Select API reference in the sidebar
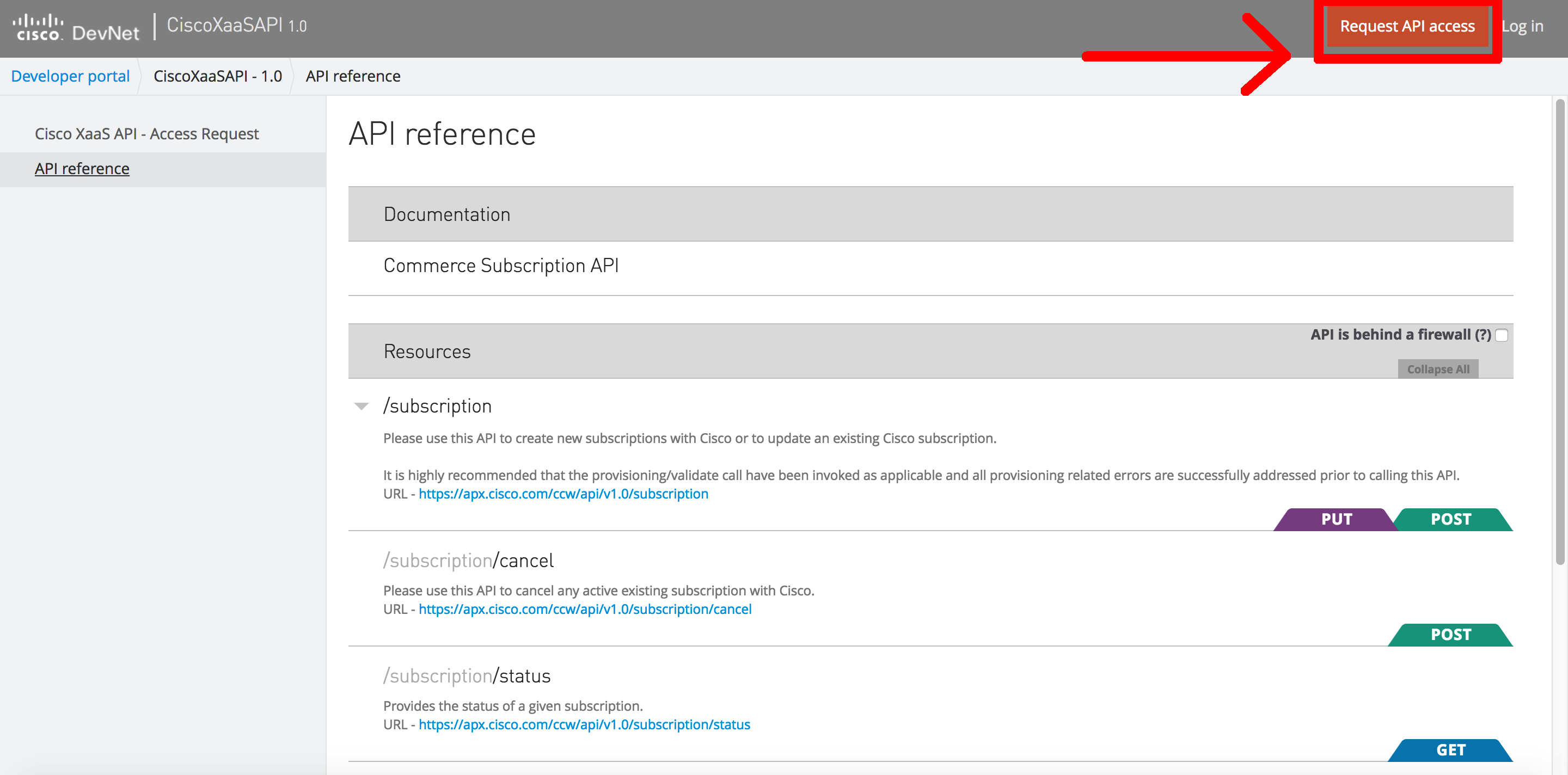 click(82, 169)
